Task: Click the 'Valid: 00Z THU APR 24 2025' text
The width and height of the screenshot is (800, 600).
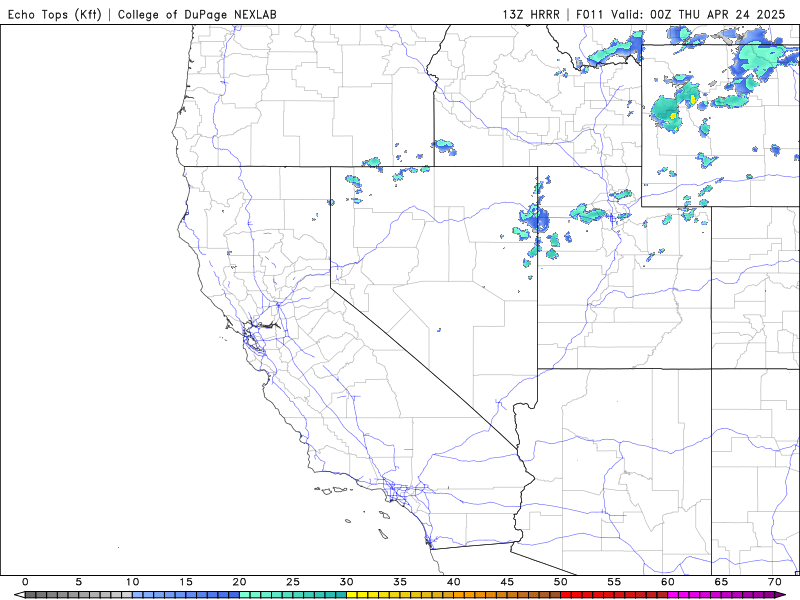Action: click(698, 14)
